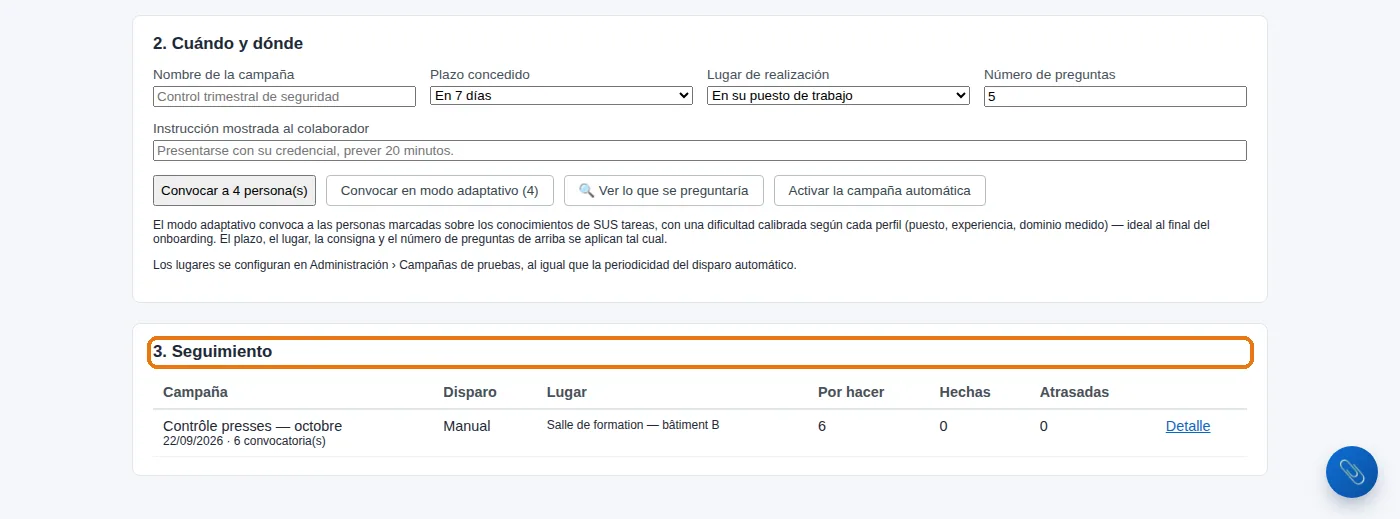Click the 3. Seguimiento heading
Viewport: 1400px width, 519px height.
(212, 352)
